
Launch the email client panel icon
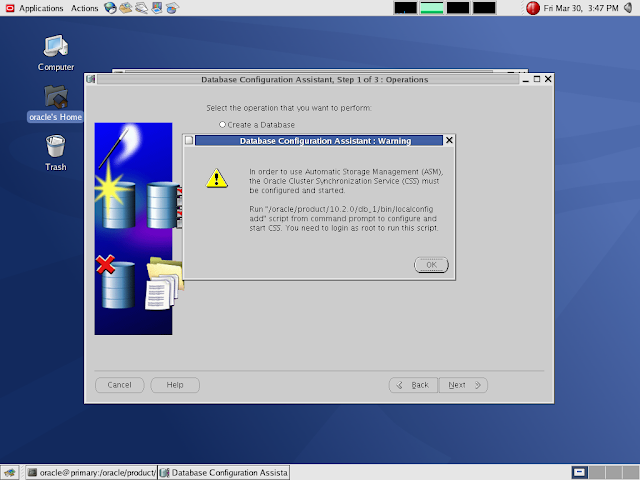pyautogui.click(x=126, y=8)
